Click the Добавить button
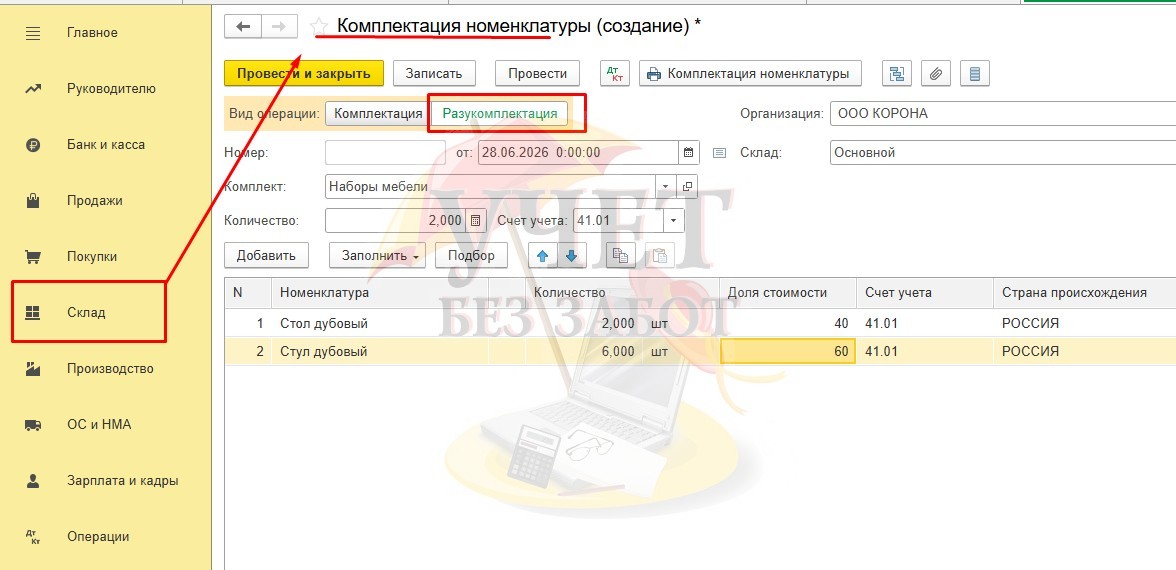Viewport: 1176px width, 570px height. click(266, 255)
